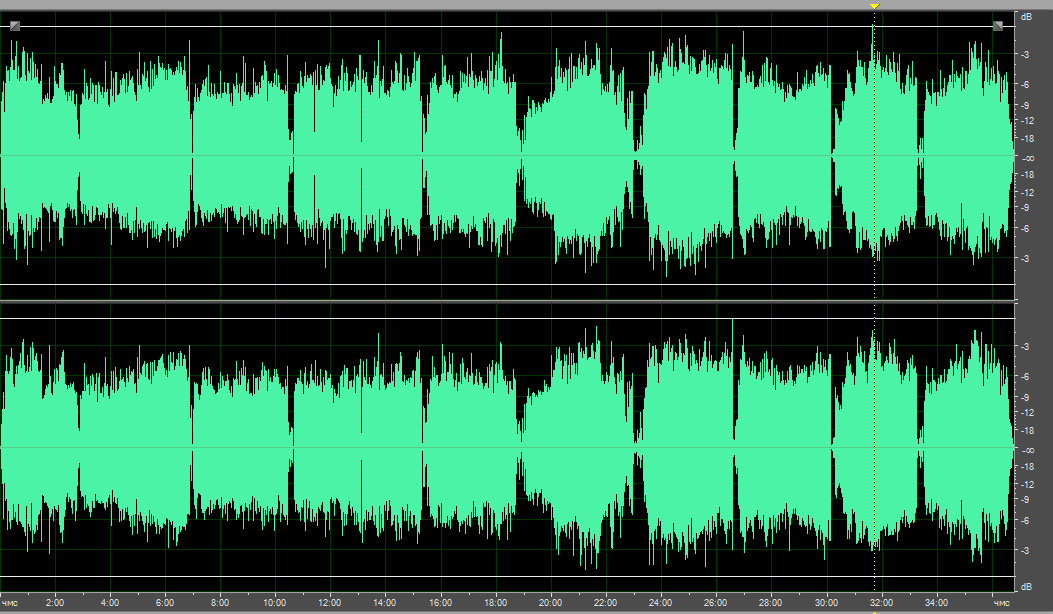Click the bottom channel's lower -3 dB label
This screenshot has height=614, width=1053.
coord(1026,551)
